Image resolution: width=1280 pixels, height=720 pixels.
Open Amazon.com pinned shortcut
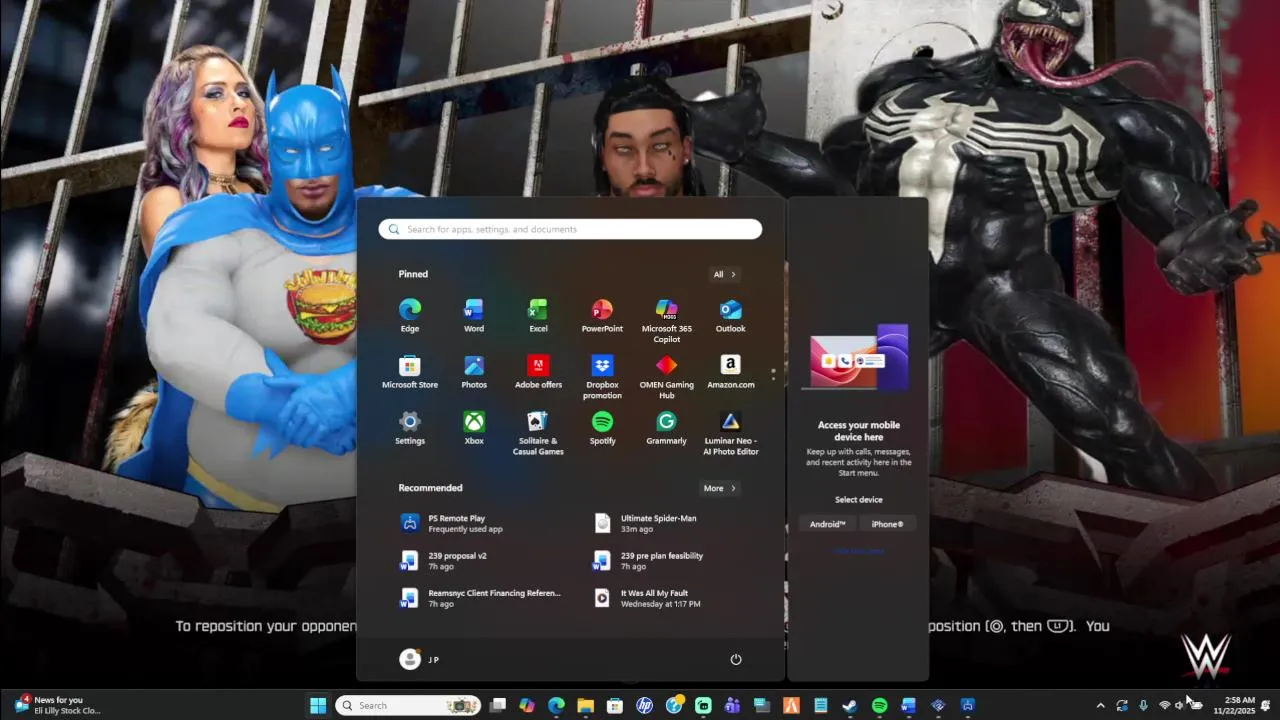pos(731,371)
